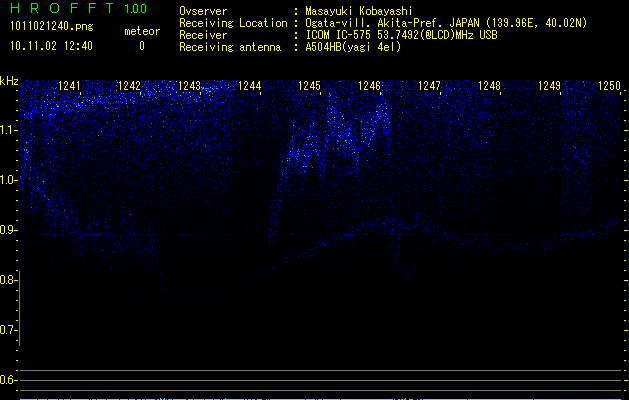Click the Ovserver field label

coord(203,11)
